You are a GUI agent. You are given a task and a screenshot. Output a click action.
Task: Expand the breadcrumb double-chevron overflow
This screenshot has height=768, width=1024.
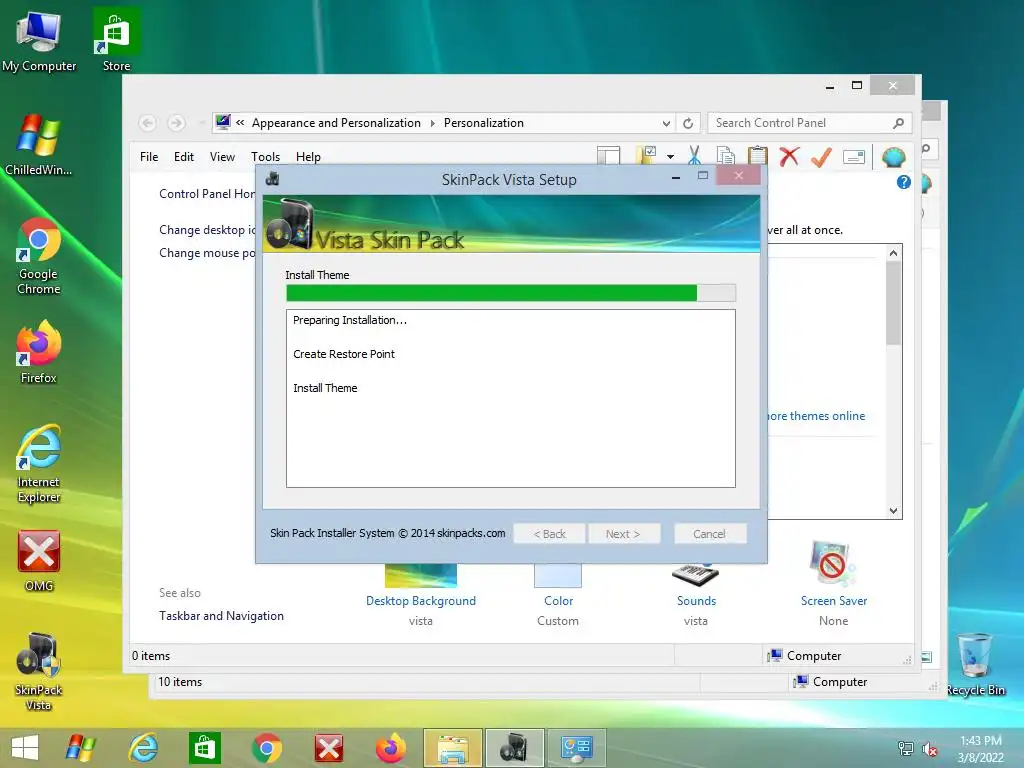(240, 123)
